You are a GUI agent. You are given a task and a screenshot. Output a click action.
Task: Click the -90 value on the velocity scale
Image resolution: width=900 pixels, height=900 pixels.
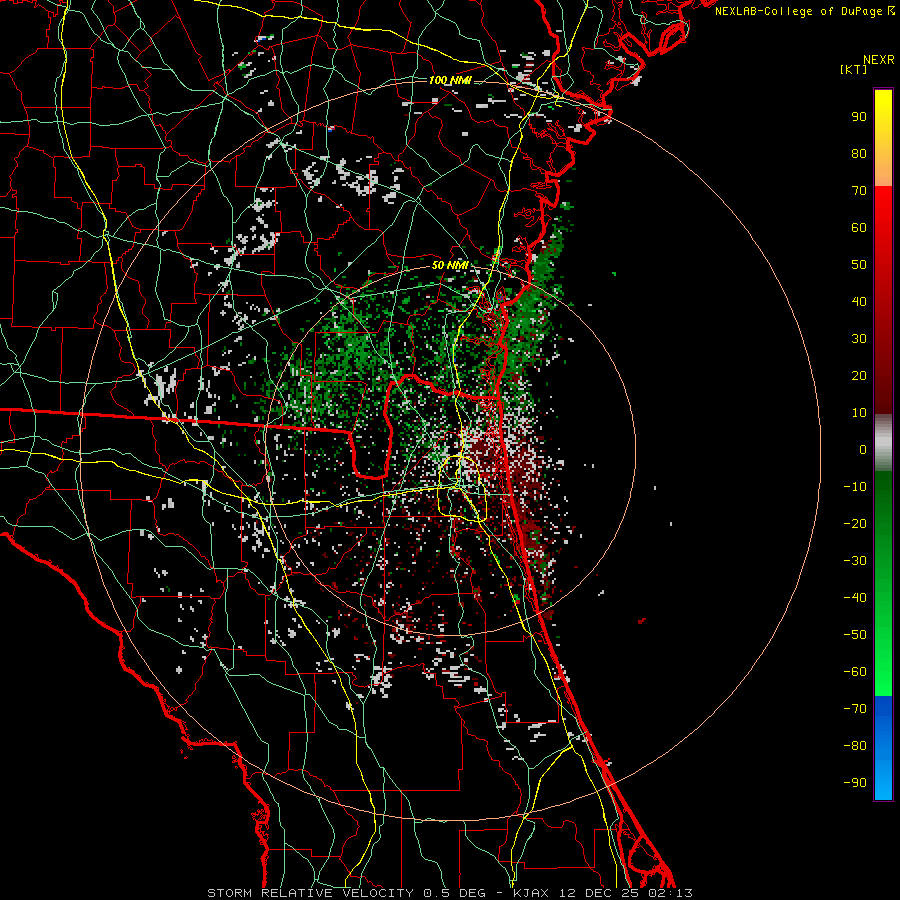(x=855, y=783)
